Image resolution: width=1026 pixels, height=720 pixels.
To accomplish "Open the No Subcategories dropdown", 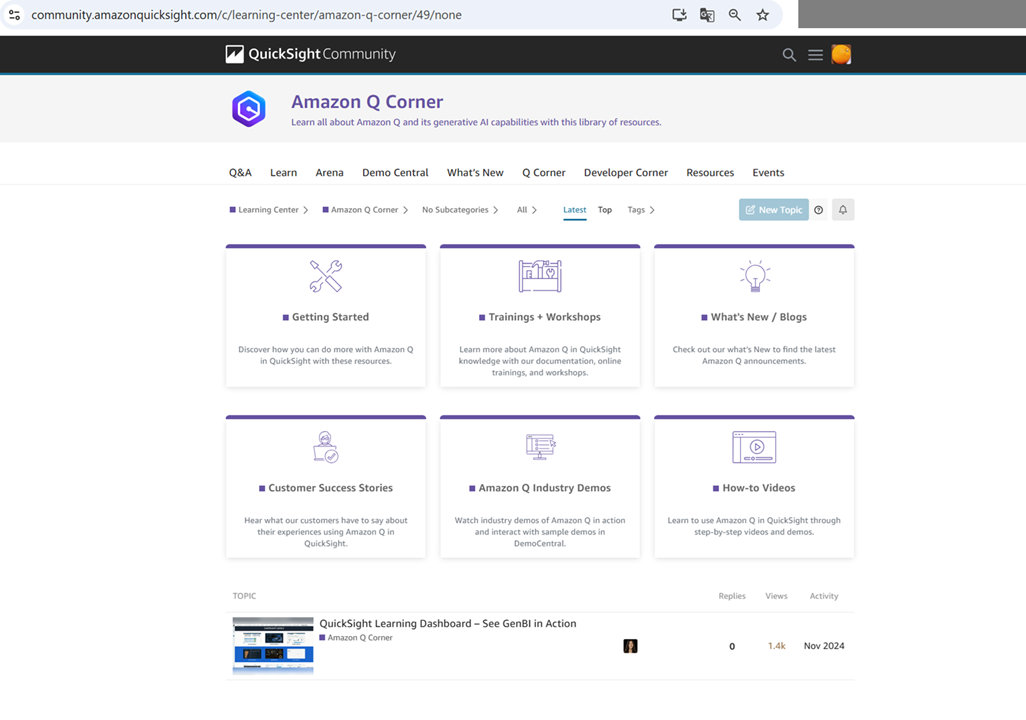I will (x=460, y=209).
